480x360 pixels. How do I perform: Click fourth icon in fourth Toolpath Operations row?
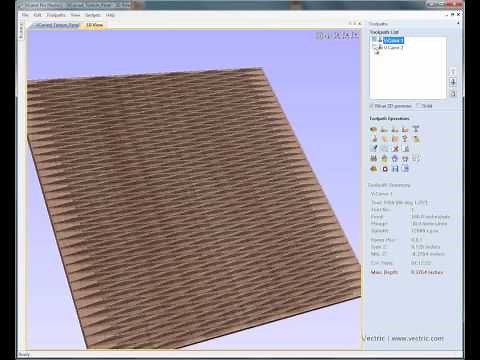point(405,159)
